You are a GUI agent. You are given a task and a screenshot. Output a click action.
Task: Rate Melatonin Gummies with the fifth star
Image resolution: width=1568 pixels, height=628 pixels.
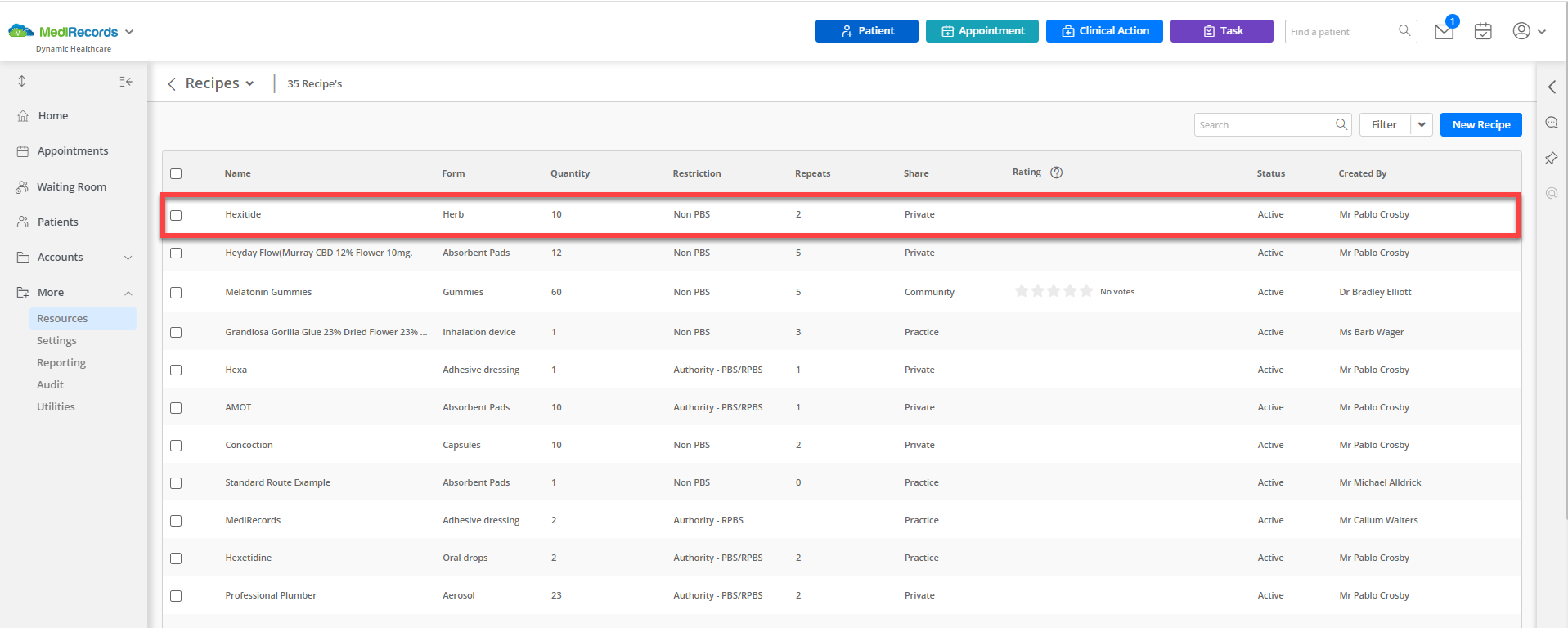click(x=1086, y=291)
